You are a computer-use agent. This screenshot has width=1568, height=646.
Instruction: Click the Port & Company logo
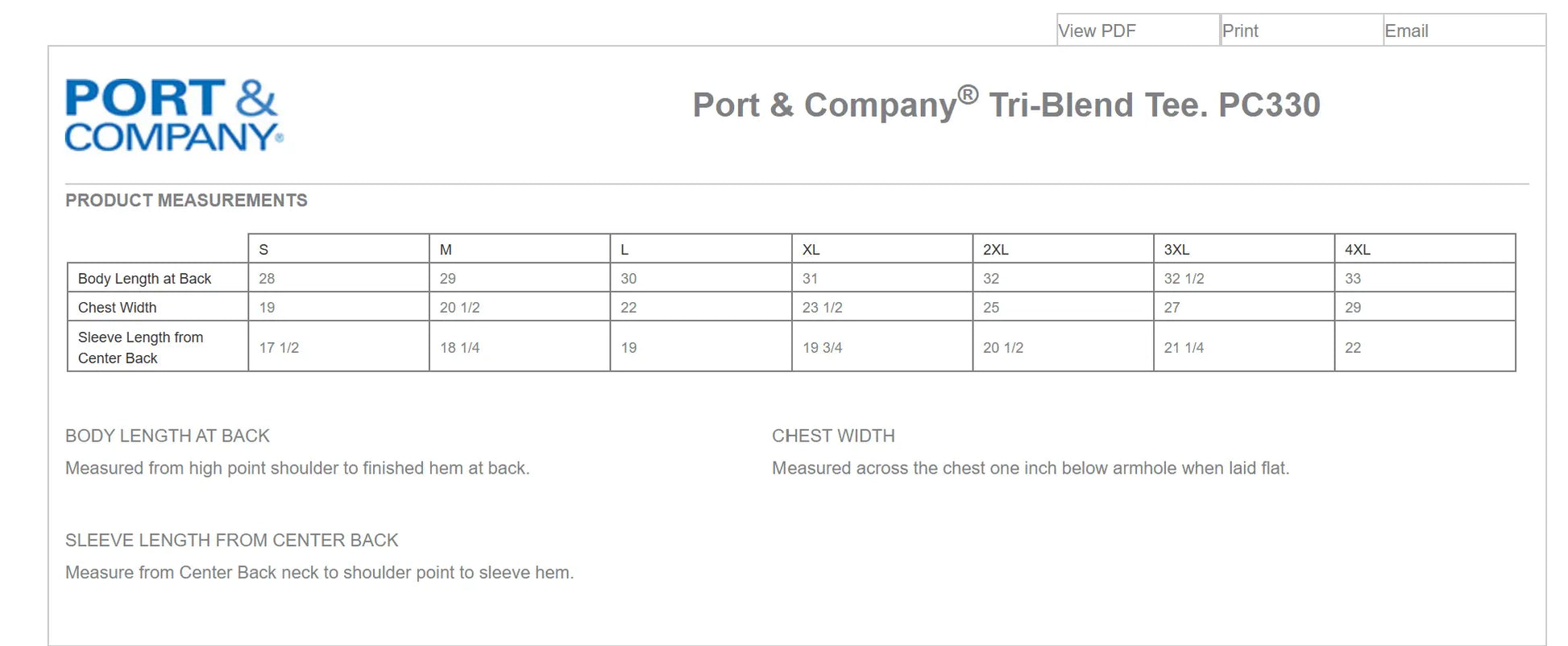click(173, 114)
